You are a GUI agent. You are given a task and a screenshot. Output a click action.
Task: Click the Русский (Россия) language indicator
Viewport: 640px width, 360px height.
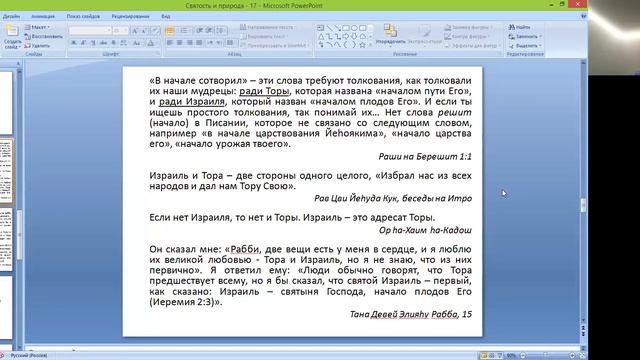point(29,356)
